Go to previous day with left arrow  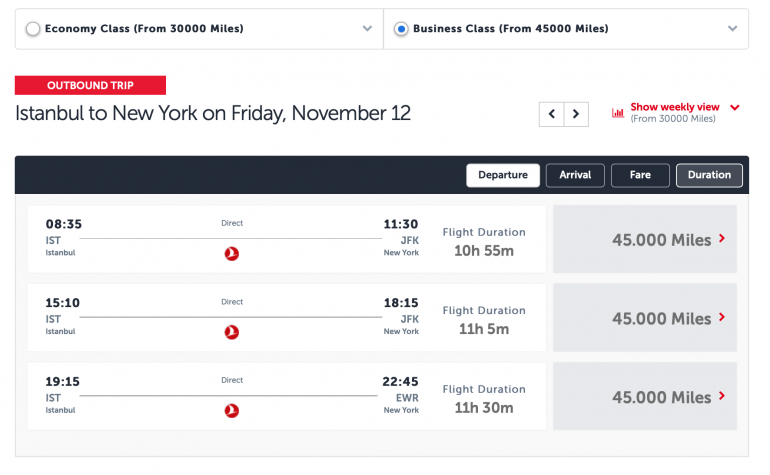(552, 114)
